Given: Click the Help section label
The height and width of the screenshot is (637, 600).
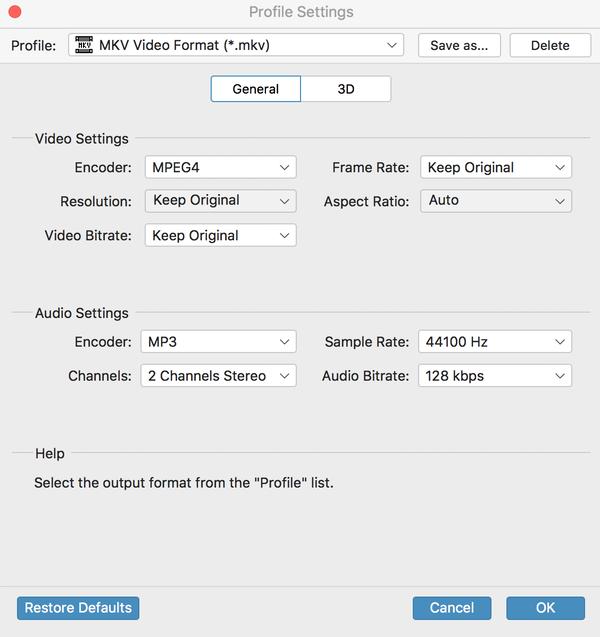Looking at the screenshot, I should pyautogui.click(x=50, y=453).
